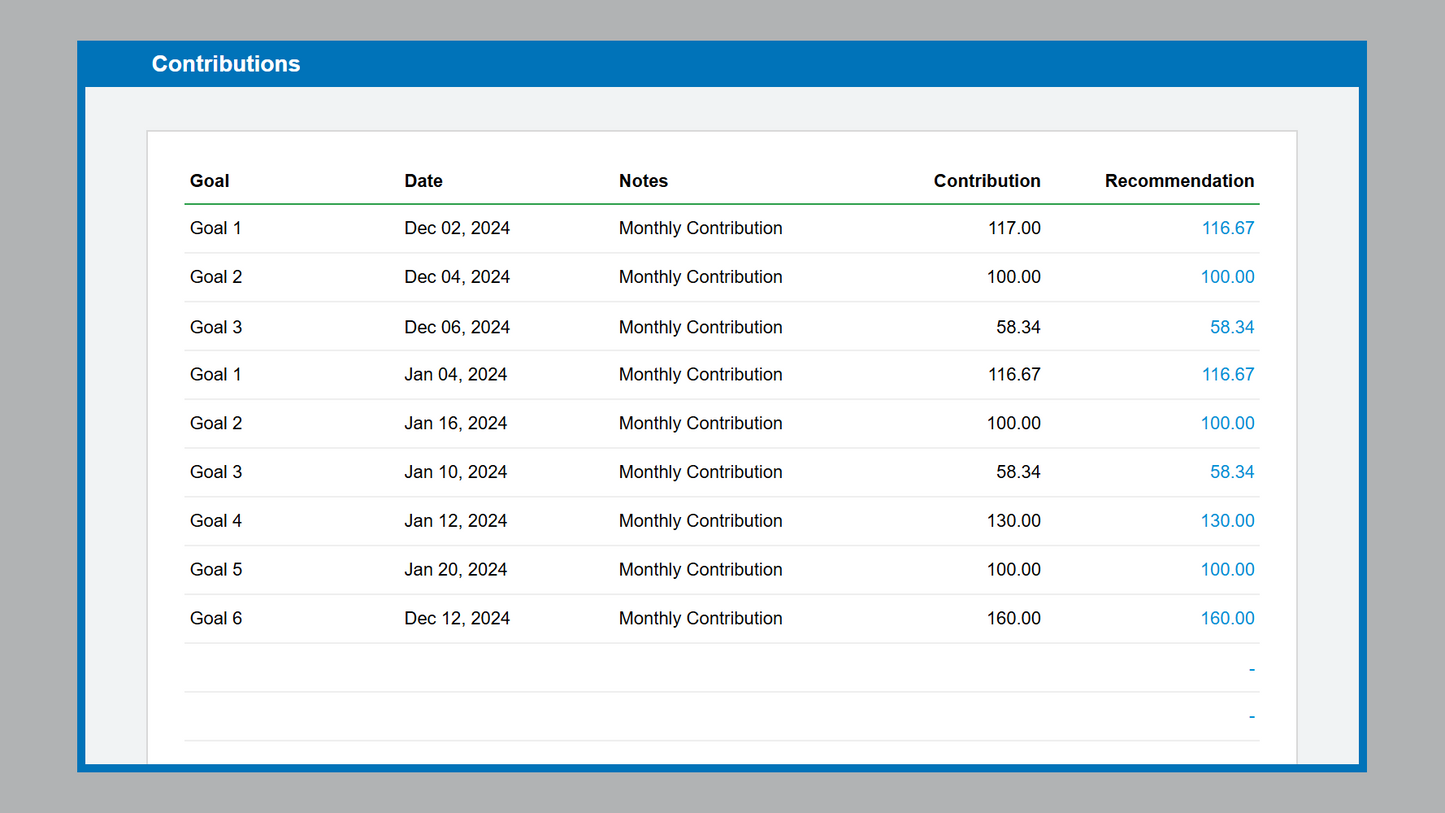Click recommendation 100.00 in Jan 16 row
This screenshot has width=1445, height=813.
point(1228,423)
